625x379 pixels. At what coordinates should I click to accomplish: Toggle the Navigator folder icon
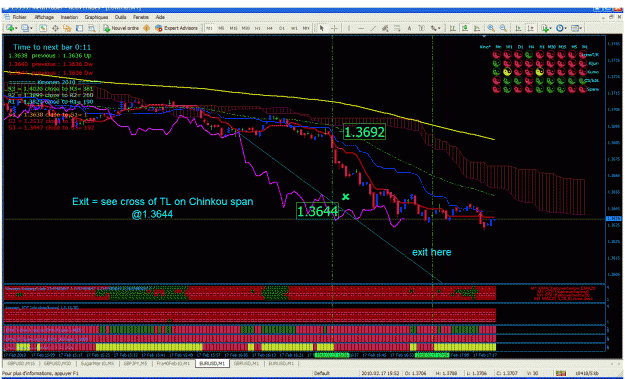67,28
